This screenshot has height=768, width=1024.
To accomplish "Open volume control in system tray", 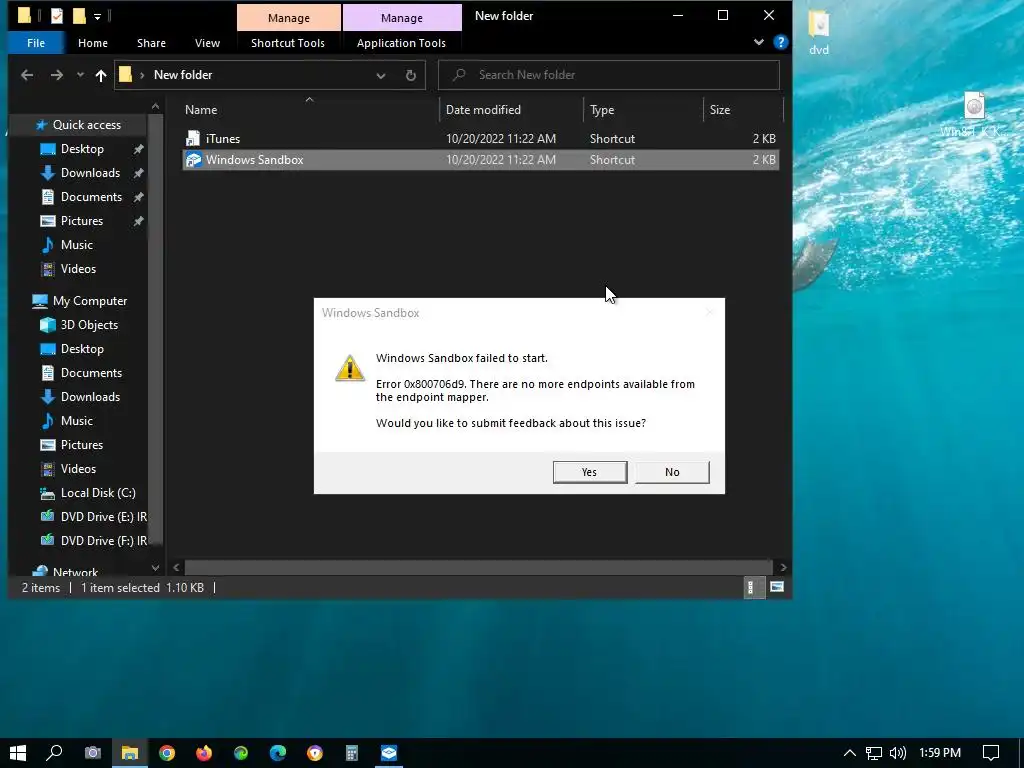I will point(898,753).
